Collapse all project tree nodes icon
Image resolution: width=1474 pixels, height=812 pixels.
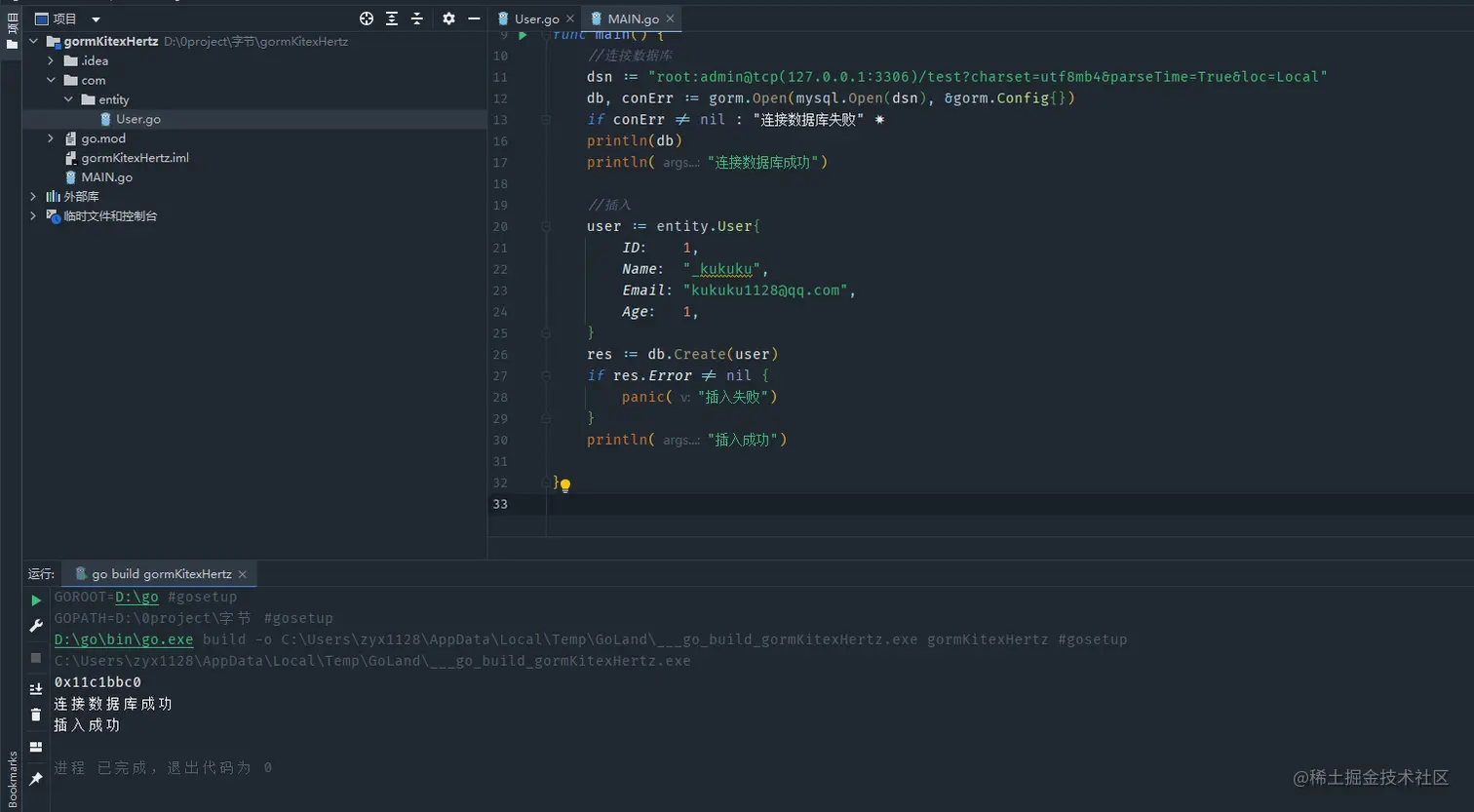coord(417,19)
